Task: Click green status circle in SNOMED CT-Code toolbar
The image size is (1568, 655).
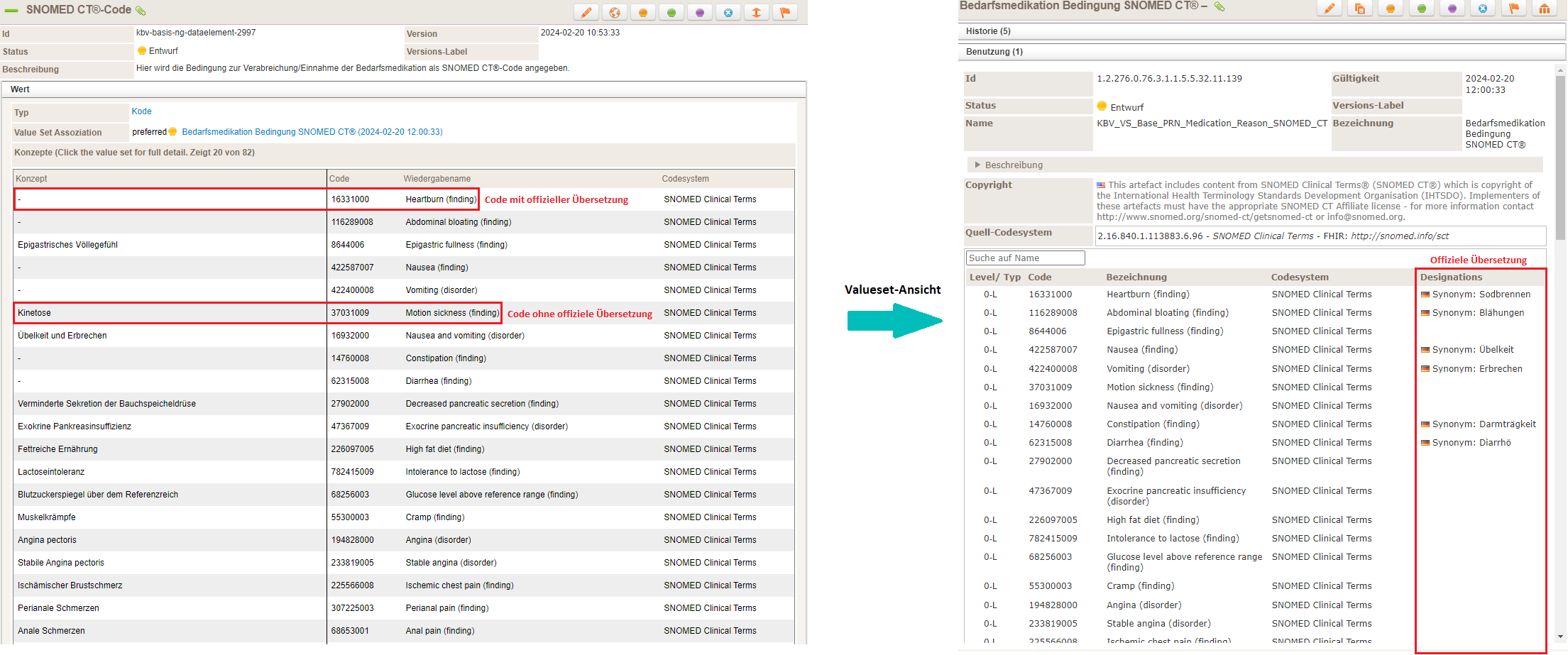Action: (671, 13)
